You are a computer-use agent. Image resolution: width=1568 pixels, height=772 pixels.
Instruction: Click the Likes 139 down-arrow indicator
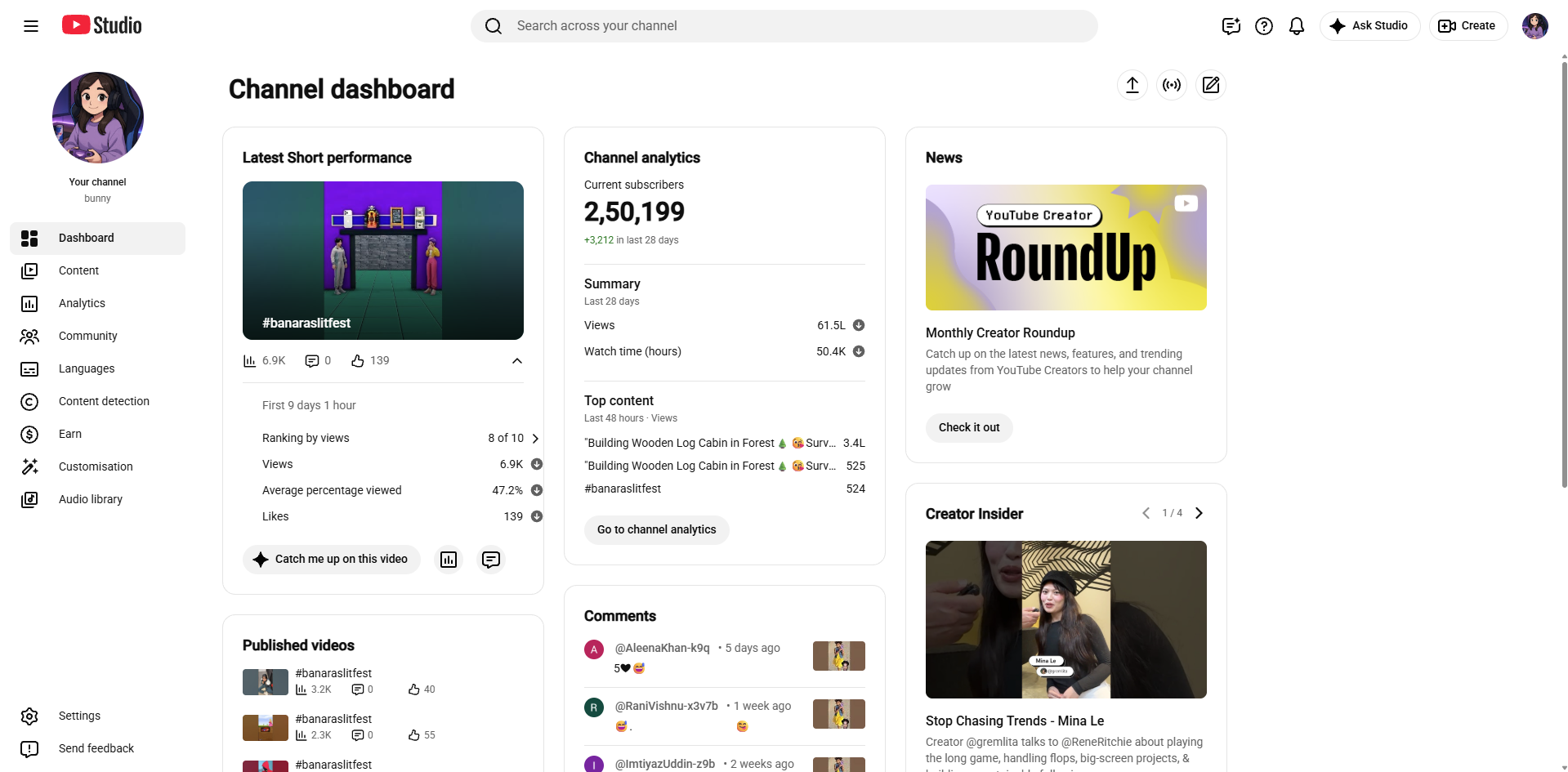pos(537,516)
